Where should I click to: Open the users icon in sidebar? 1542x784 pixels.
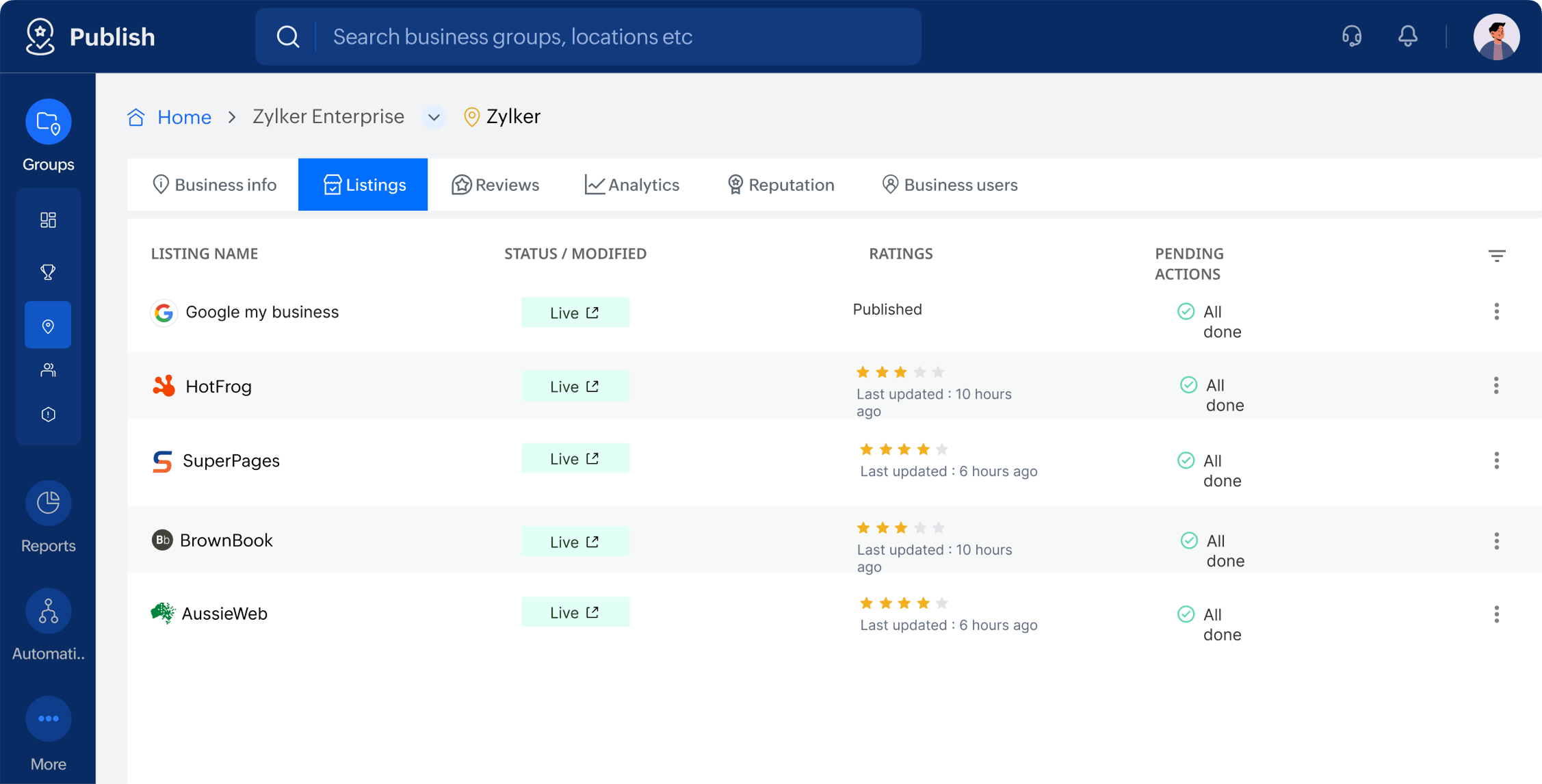[48, 370]
